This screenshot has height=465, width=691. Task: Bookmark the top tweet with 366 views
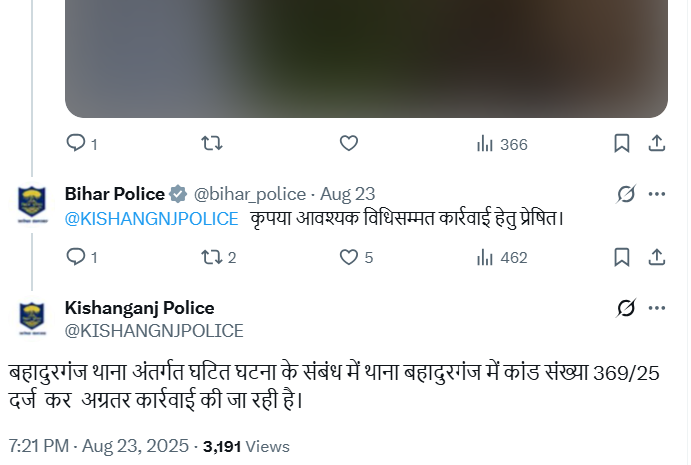pyautogui.click(x=622, y=144)
